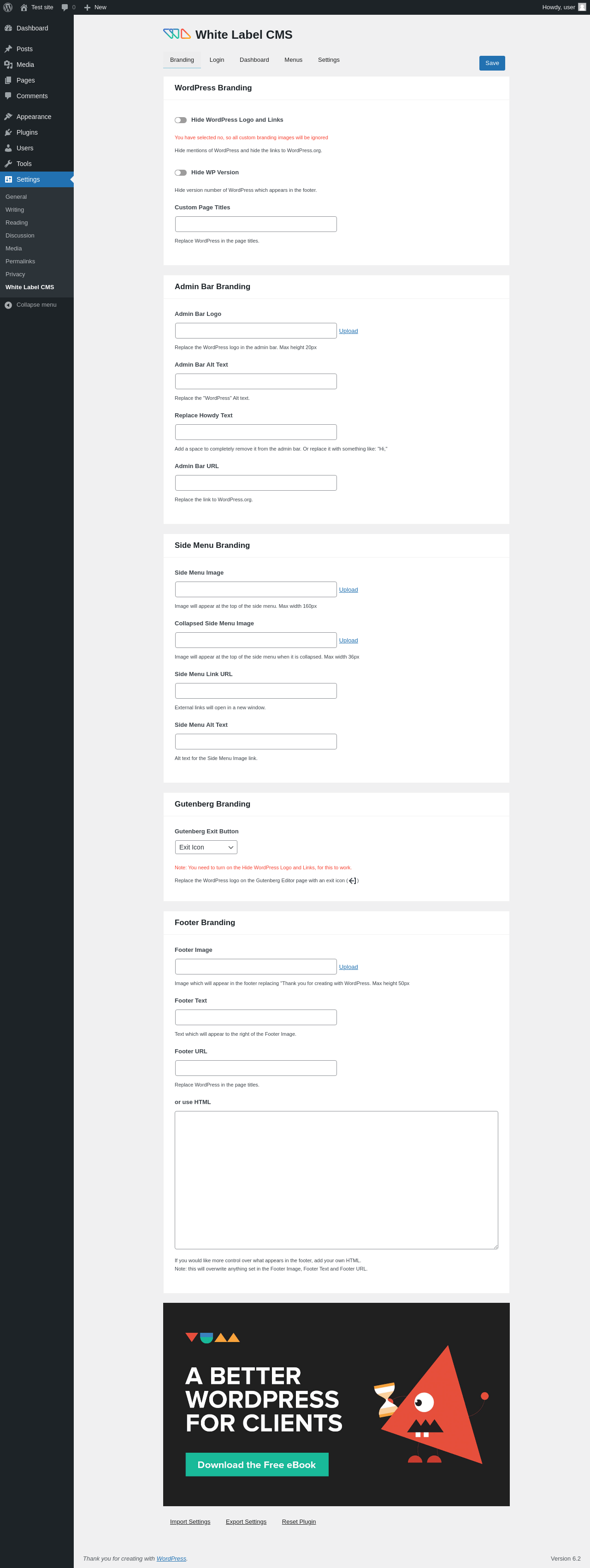The width and height of the screenshot is (590, 1568).
Task: Toggle Hide WP Version switch
Action: tap(181, 173)
